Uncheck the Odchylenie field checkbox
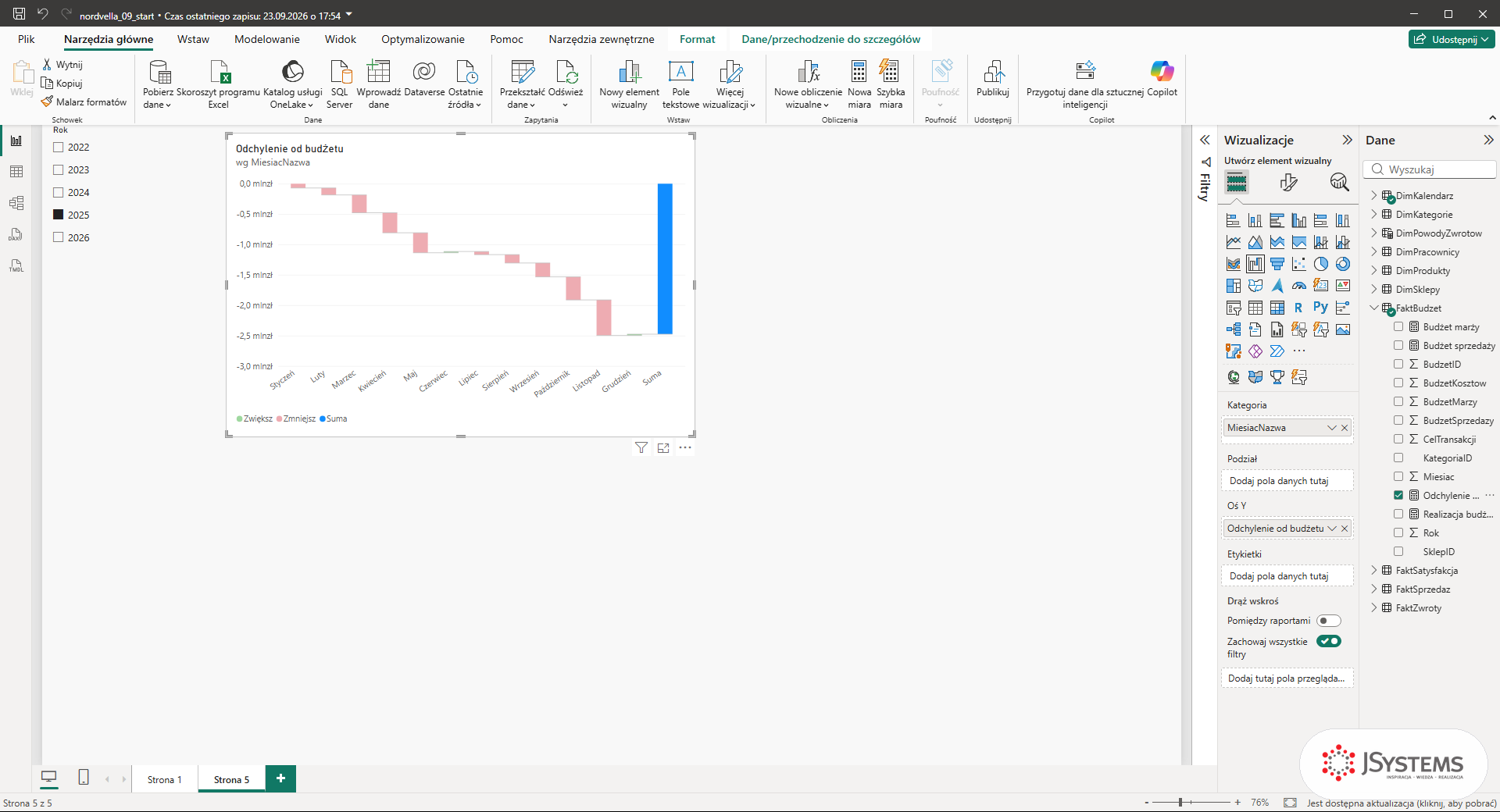The height and width of the screenshot is (812, 1500). pos(1398,495)
